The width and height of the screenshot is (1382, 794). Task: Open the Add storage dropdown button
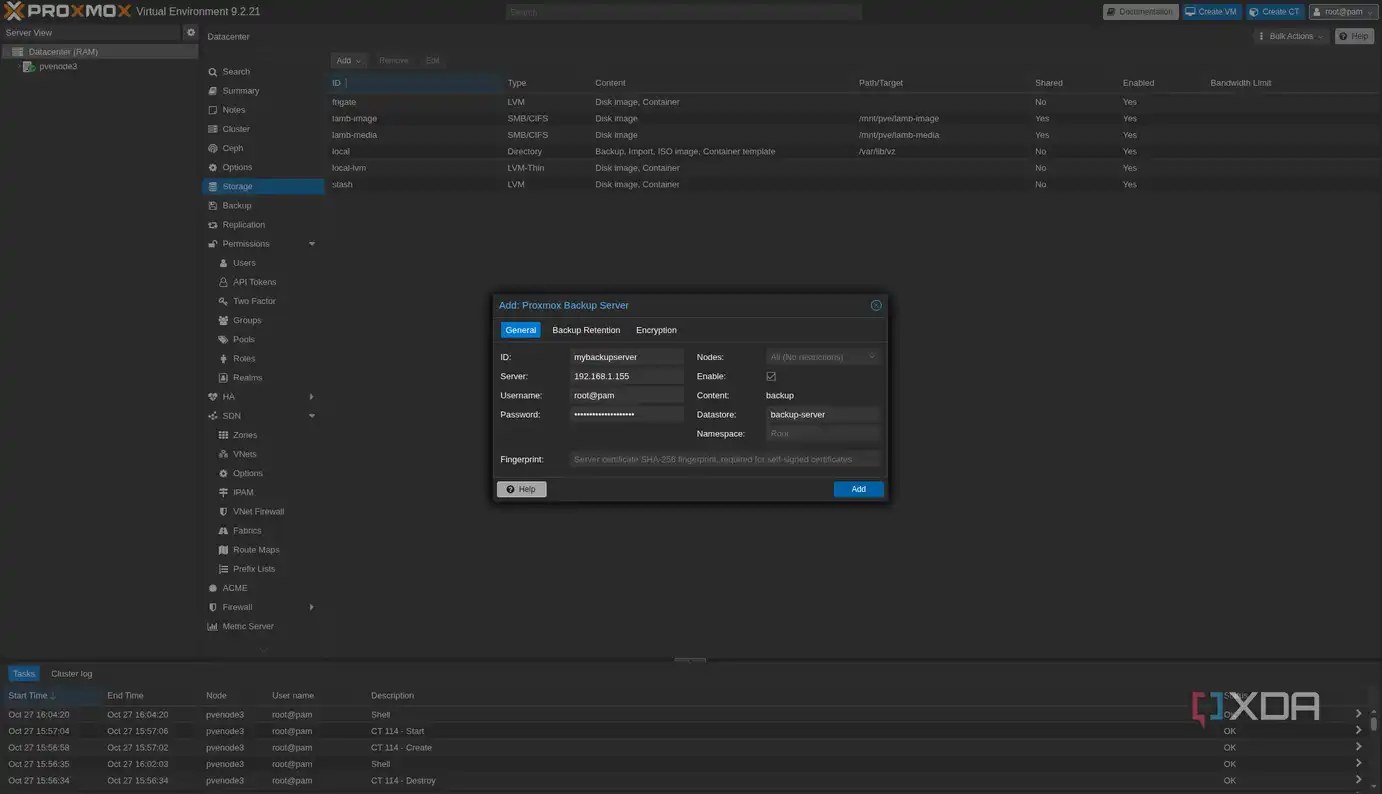349,61
